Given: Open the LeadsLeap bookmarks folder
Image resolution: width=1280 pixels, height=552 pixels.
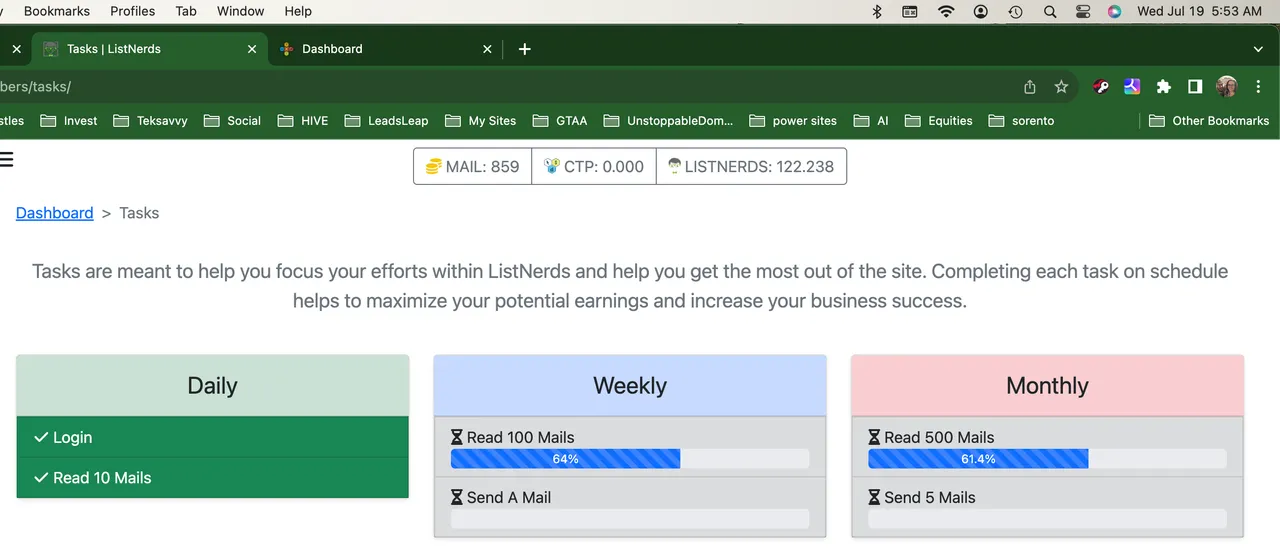Looking at the screenshot, I should click(386, 121).
